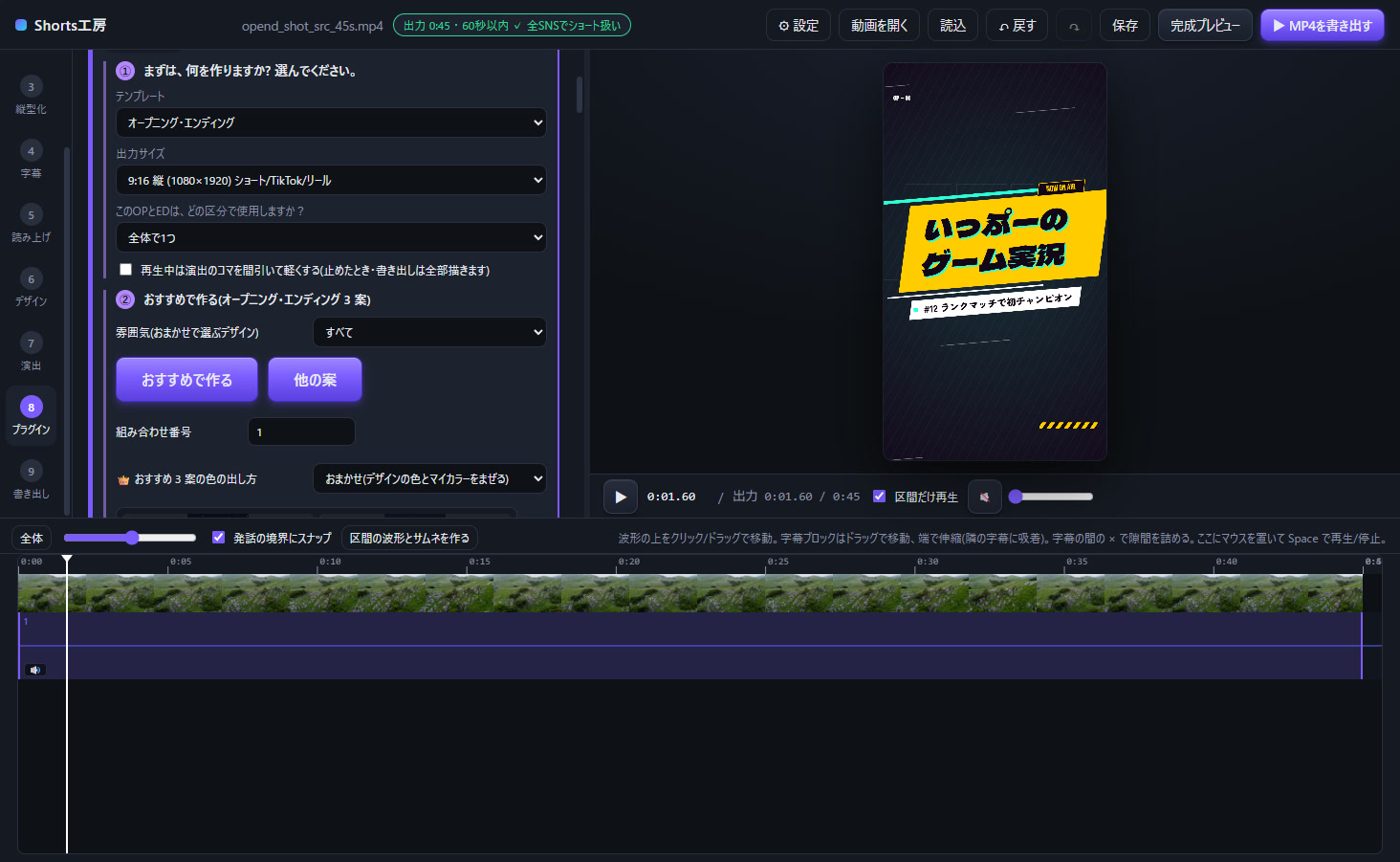This screenshot has height=862, width=1400.
Task: Click the 全体 timeline fit button
Action: click(x=32, y=538)
